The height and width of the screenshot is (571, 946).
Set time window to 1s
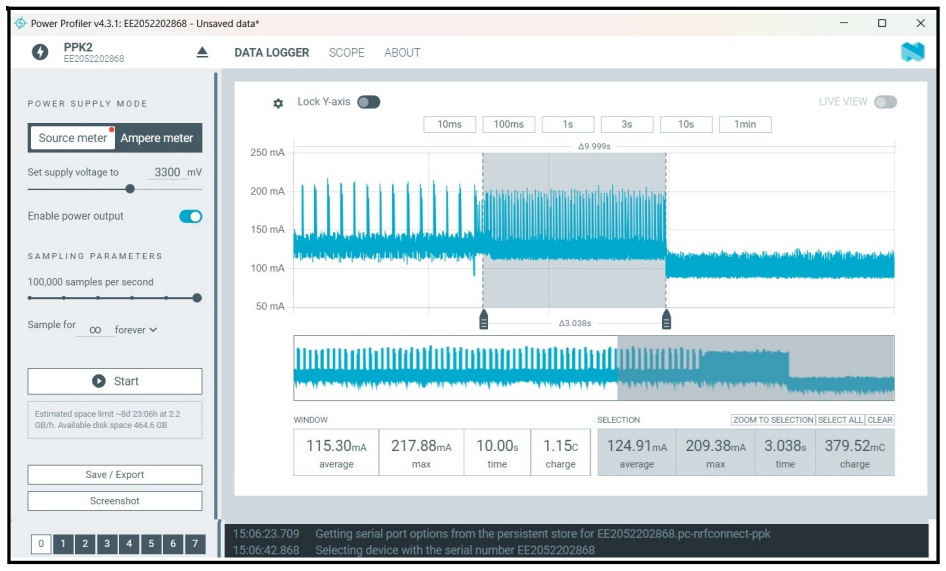pos(568,124)
